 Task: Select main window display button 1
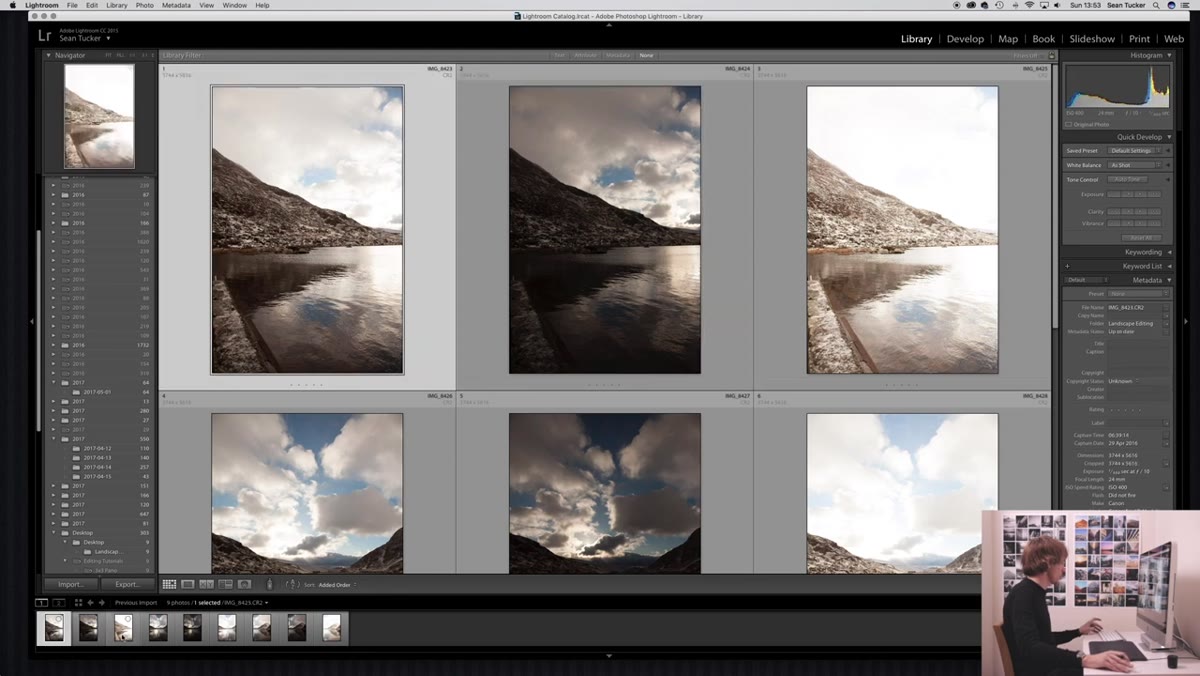pyautogui.click(x=42, y=603)
